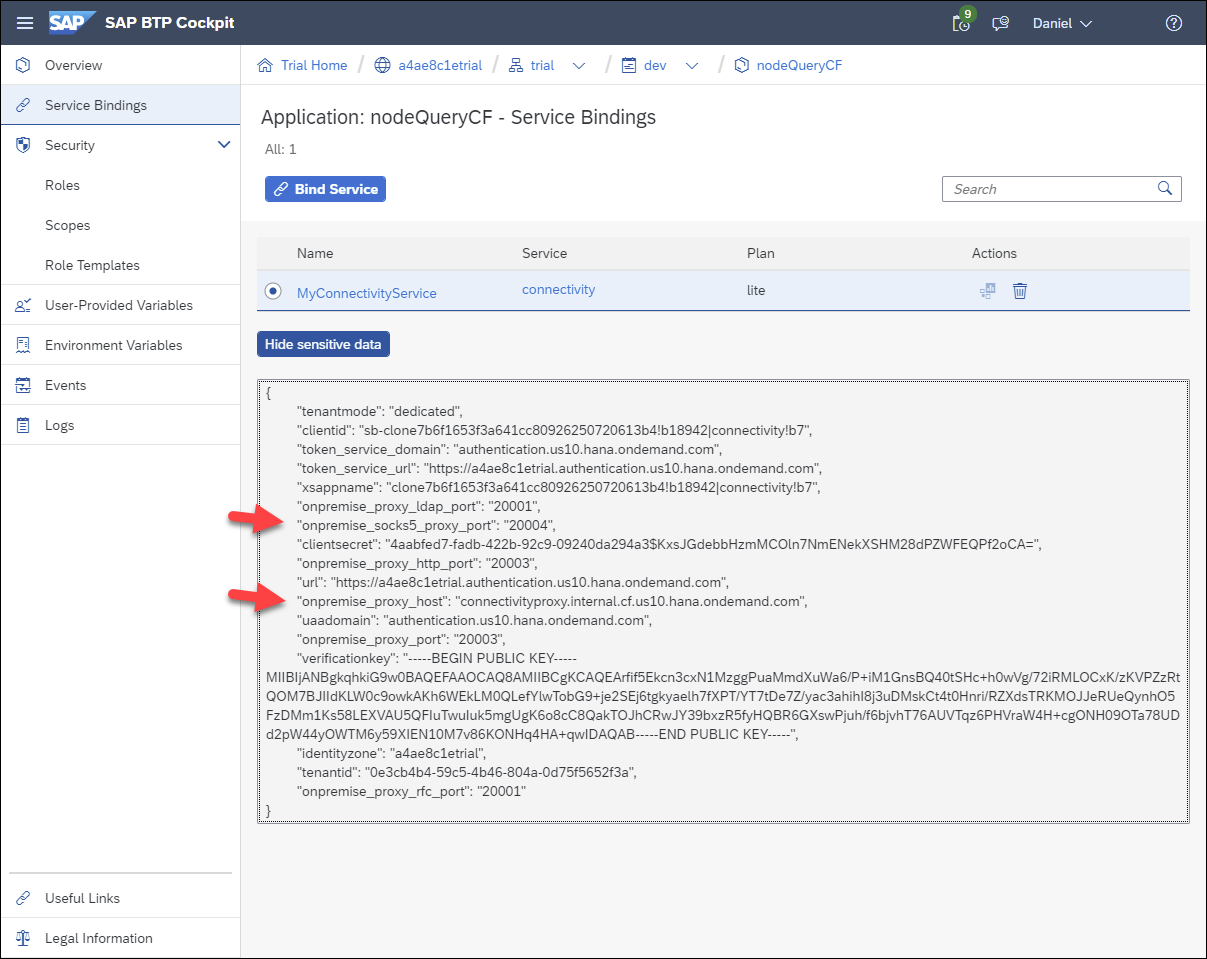Click the Plan column header

tap(760, 253)
